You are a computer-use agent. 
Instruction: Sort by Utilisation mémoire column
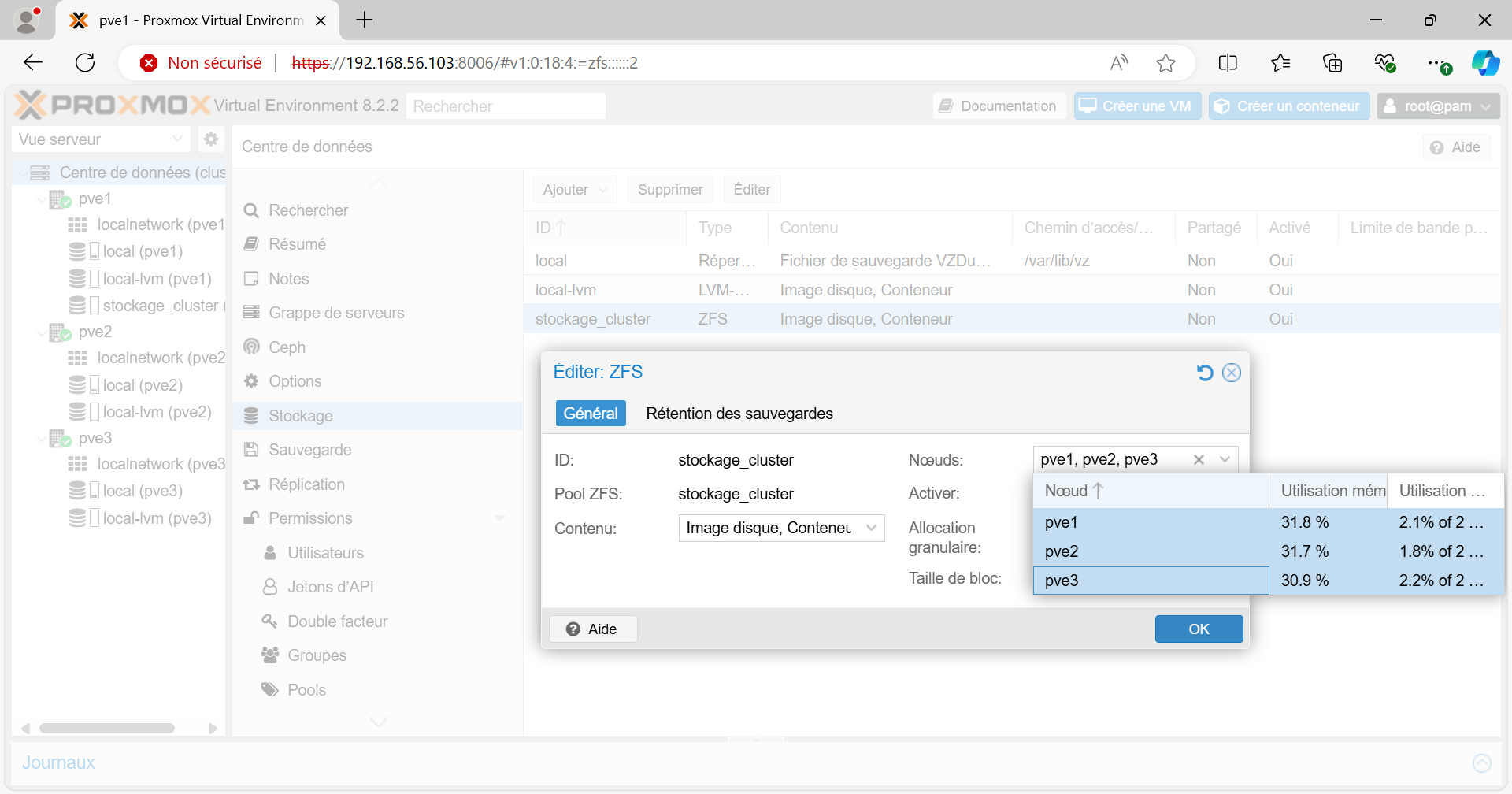(1328, 491)
